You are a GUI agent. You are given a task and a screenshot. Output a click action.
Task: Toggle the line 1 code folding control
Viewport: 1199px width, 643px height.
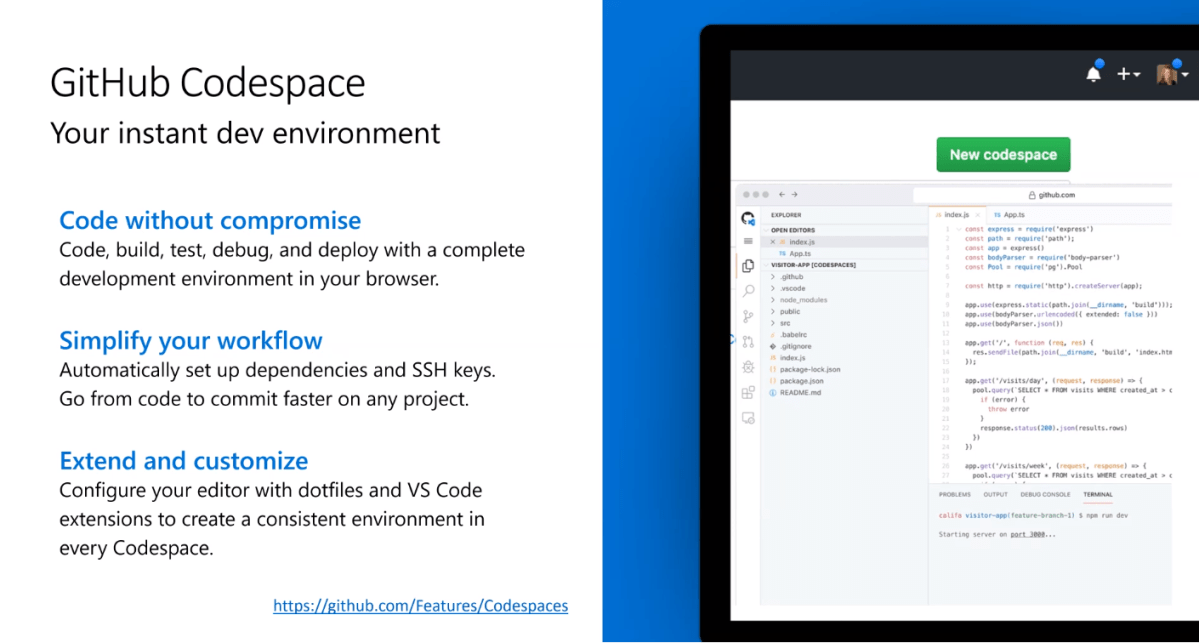(959, 229)
